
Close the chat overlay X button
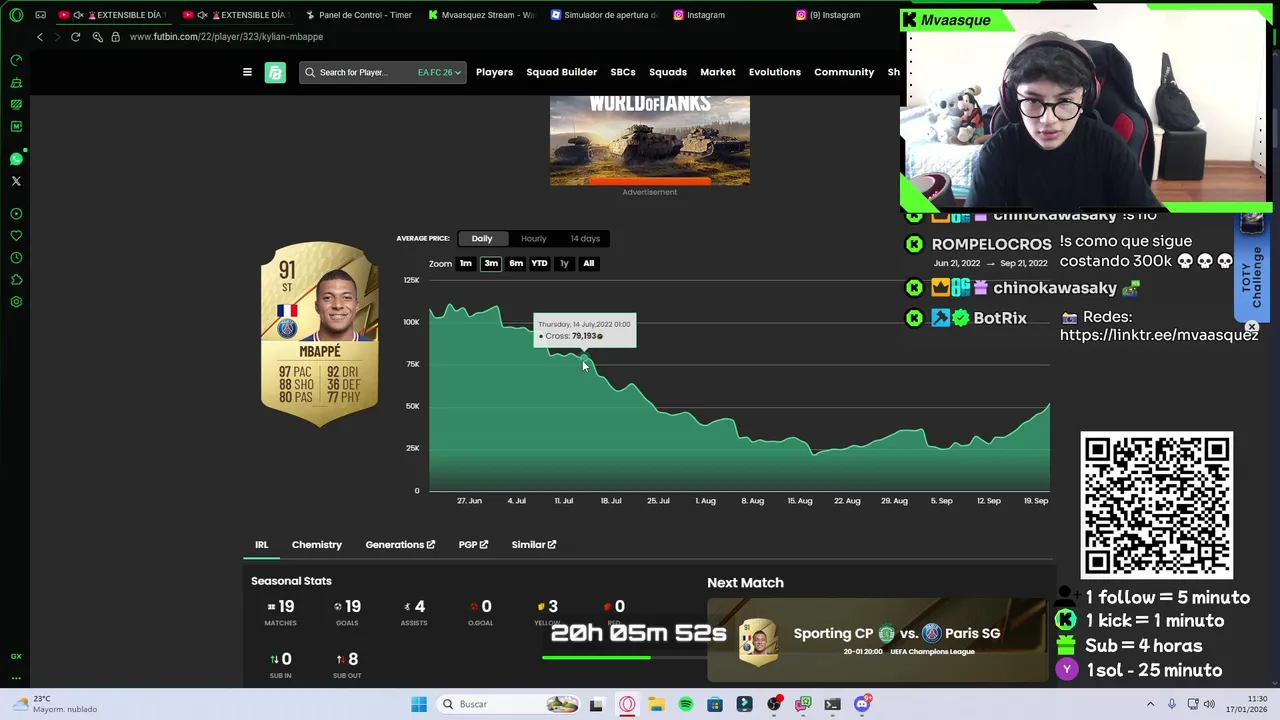tap(1251, 327)
